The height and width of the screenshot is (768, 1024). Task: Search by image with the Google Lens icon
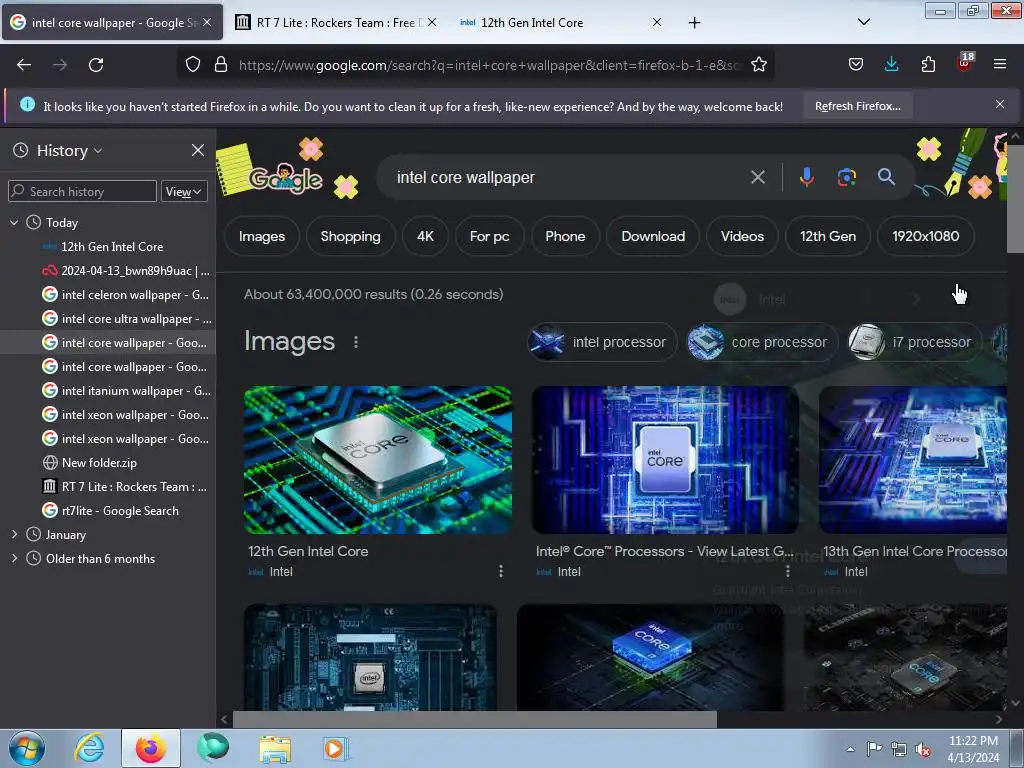tap(846, 177)
